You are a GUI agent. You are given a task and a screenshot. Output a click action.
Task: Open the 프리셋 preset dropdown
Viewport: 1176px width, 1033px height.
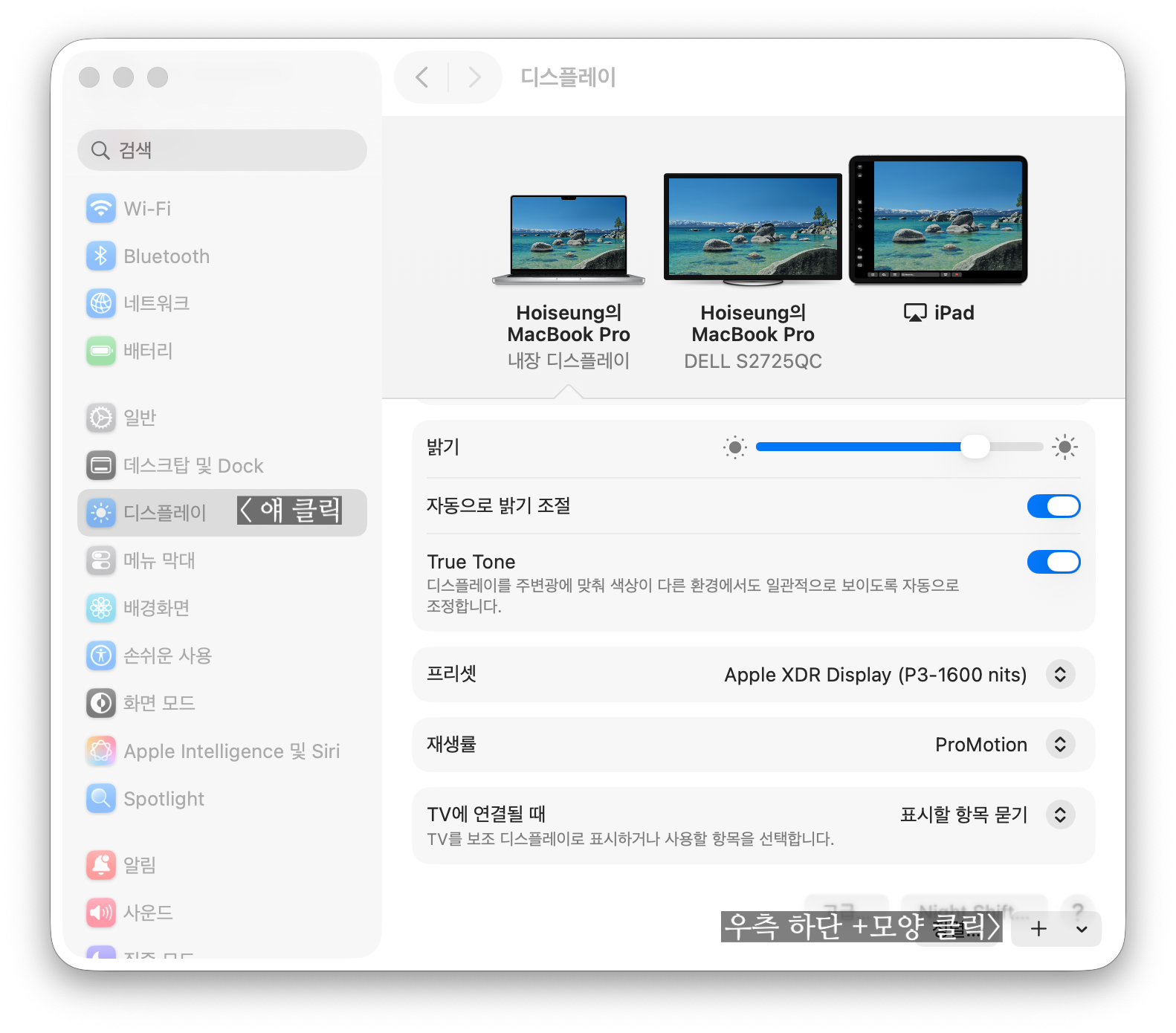[x=1061, y=675]
